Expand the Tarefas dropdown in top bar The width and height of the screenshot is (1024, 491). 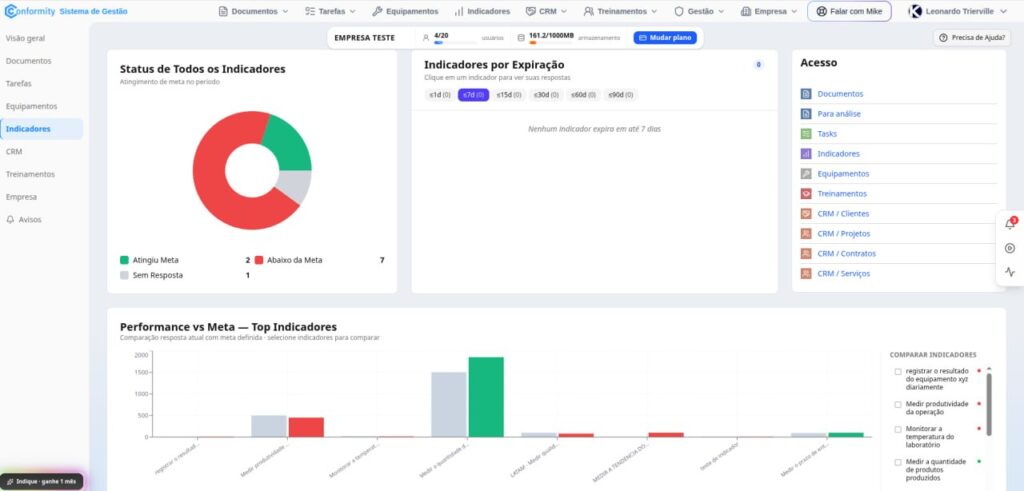coord(353,11)
